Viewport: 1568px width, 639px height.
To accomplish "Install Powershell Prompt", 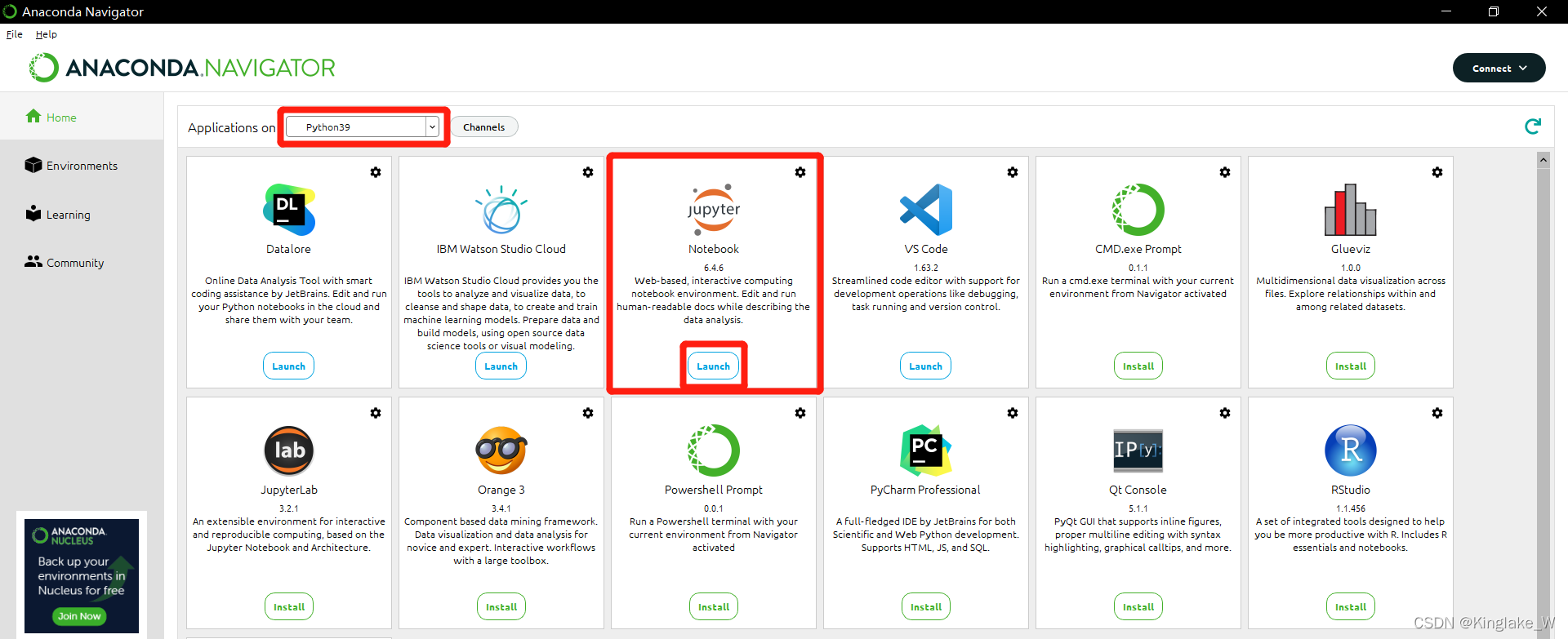I will (714, 607).
